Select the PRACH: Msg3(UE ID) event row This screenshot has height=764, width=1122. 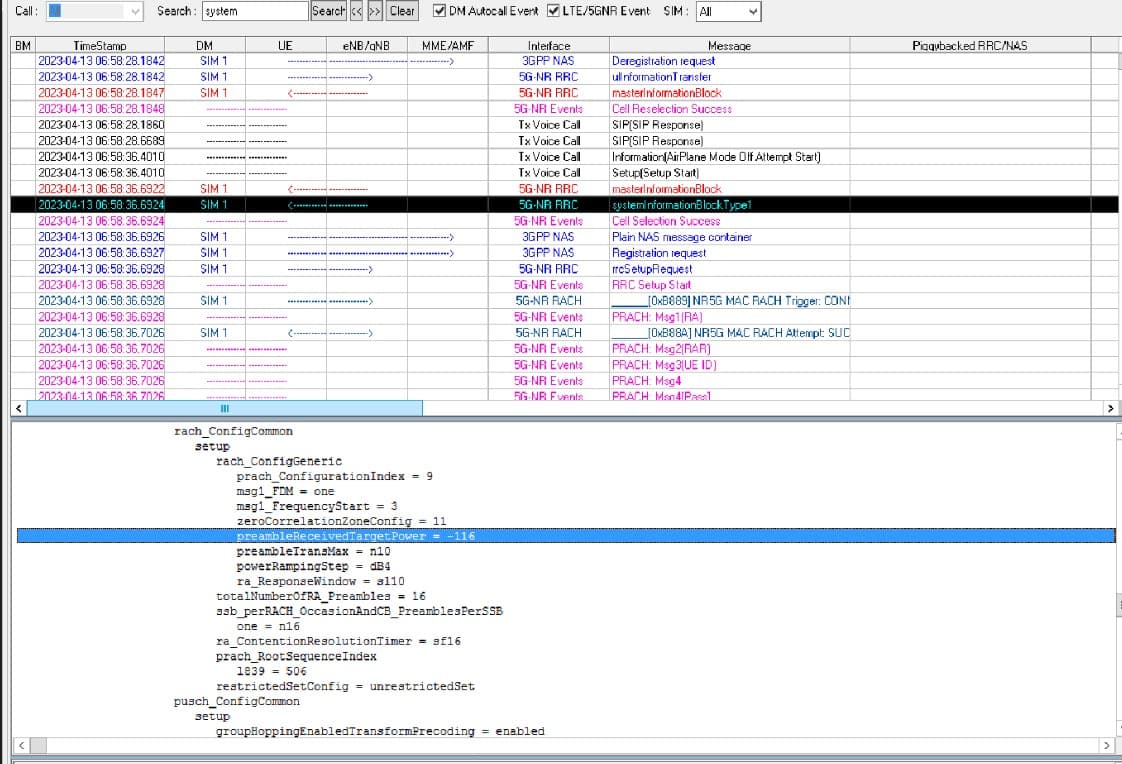click(x=564, y=365)
